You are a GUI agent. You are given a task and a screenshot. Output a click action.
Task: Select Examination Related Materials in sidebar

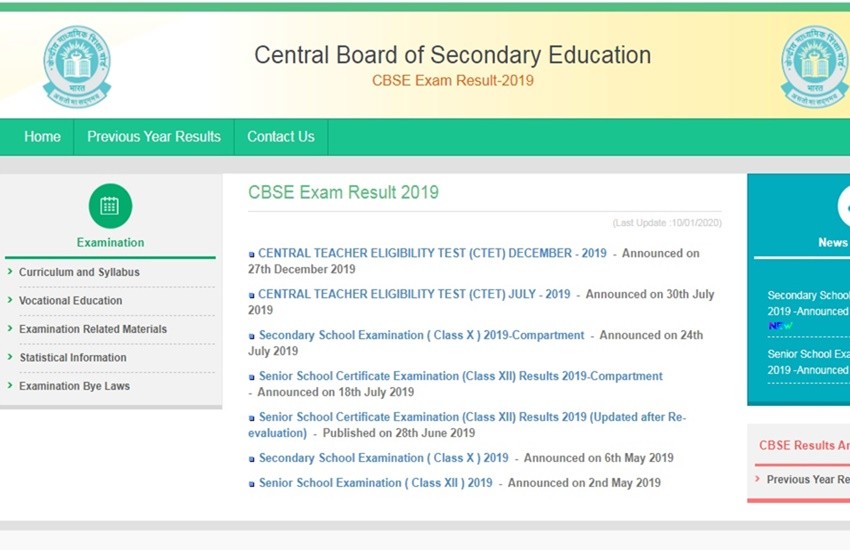coord(93,329)
